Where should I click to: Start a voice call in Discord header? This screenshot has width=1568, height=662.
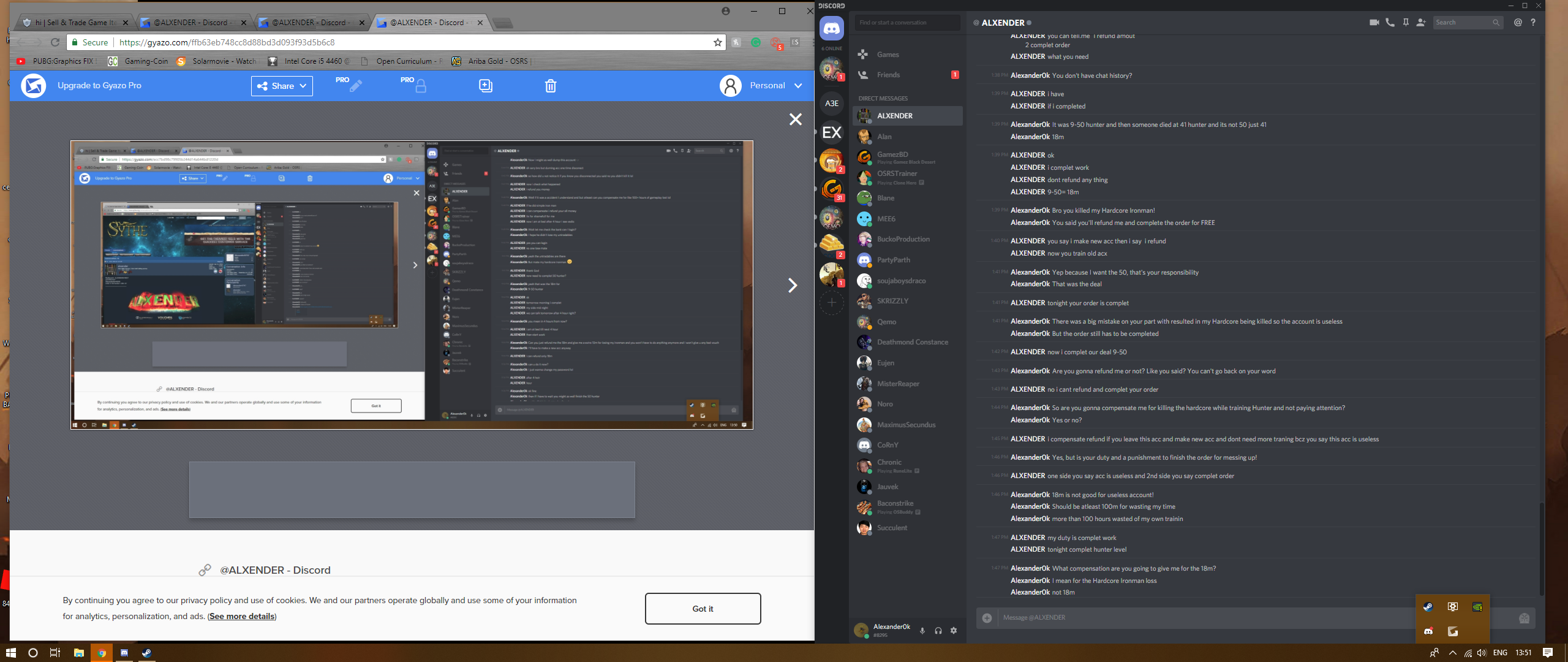[x=1390, y=23]
